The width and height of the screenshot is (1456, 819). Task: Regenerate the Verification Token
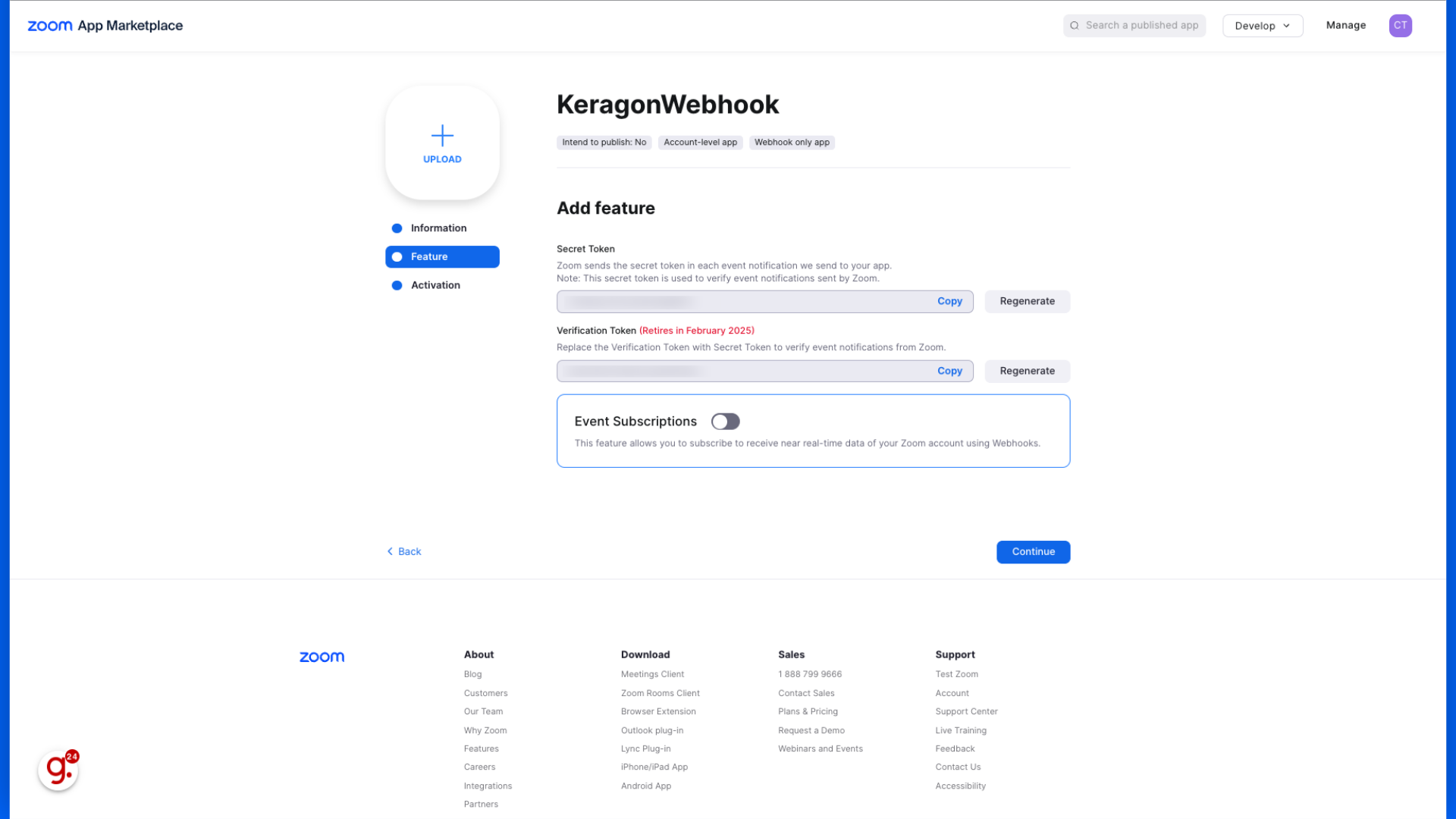tap(1028, 372)
